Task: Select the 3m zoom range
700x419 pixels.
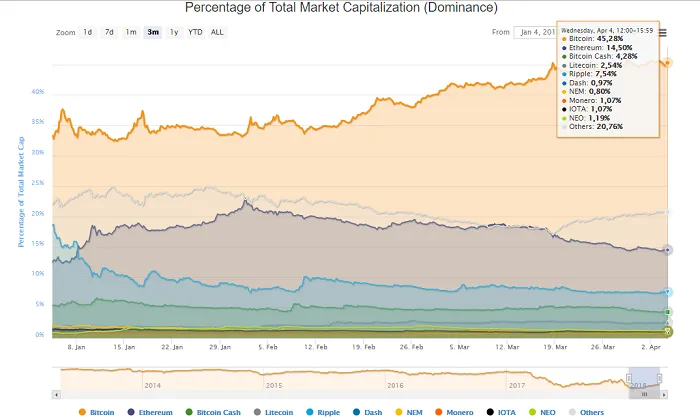Action: coord(153,32)
